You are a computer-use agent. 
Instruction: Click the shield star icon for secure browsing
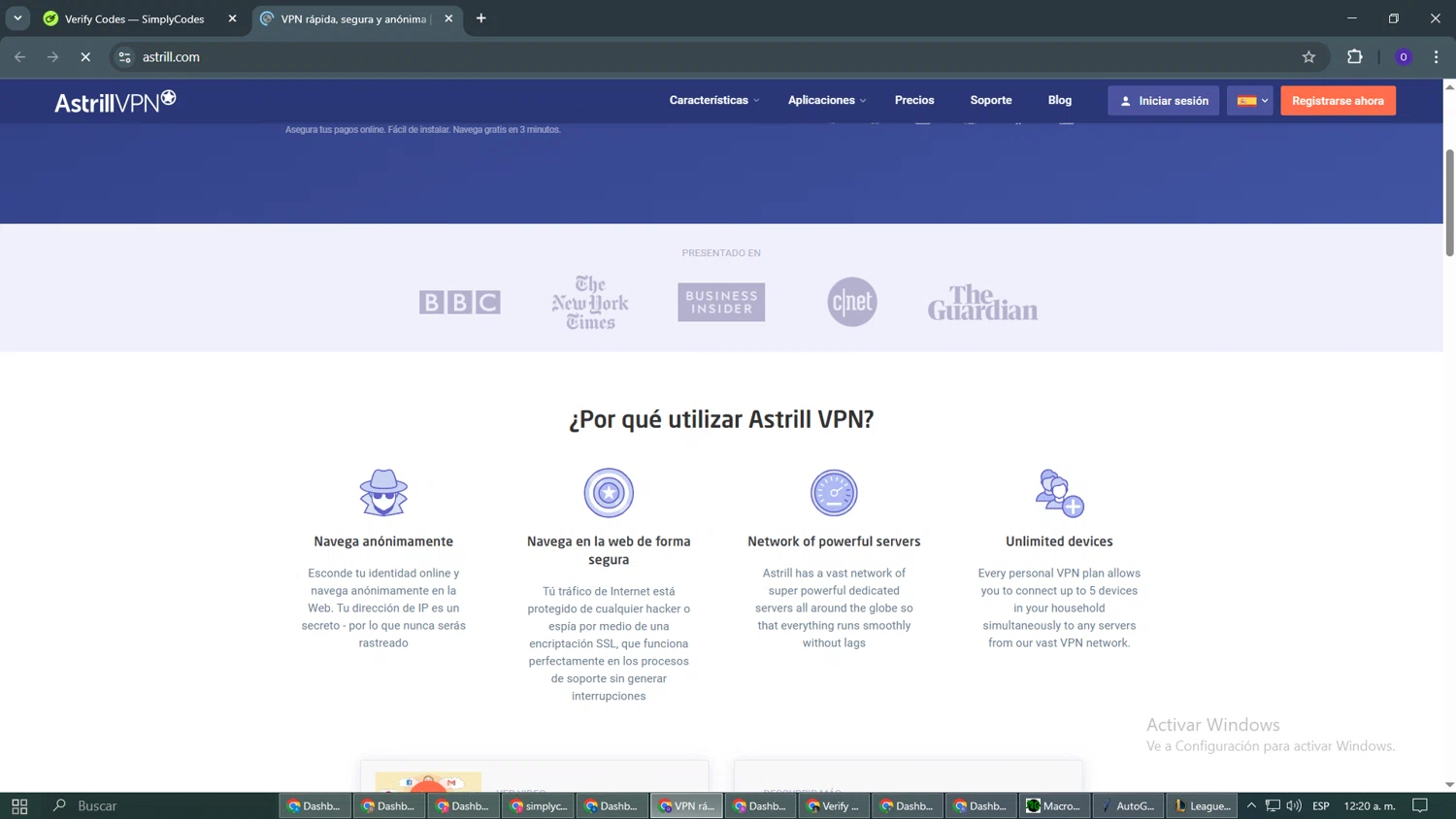[609, 493]
